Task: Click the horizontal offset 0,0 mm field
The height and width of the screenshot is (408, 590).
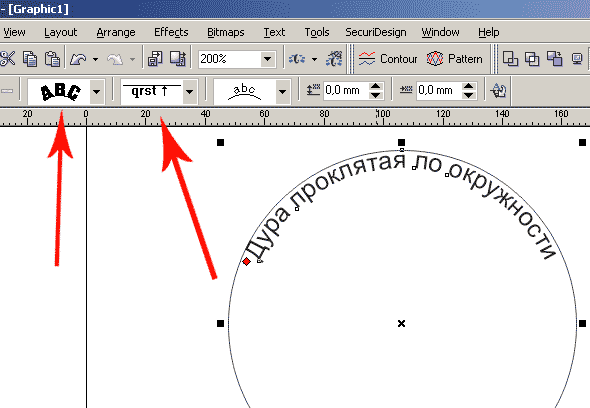Action: 438,90
